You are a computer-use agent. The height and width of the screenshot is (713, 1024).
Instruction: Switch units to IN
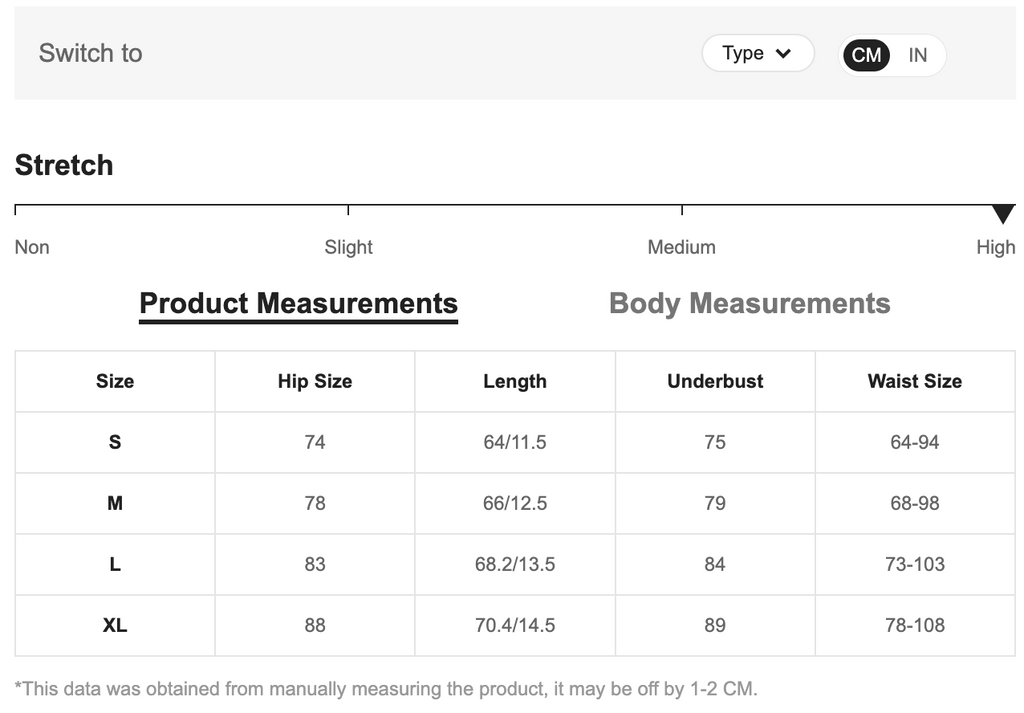pyautogui.click(x=917, y=55)
